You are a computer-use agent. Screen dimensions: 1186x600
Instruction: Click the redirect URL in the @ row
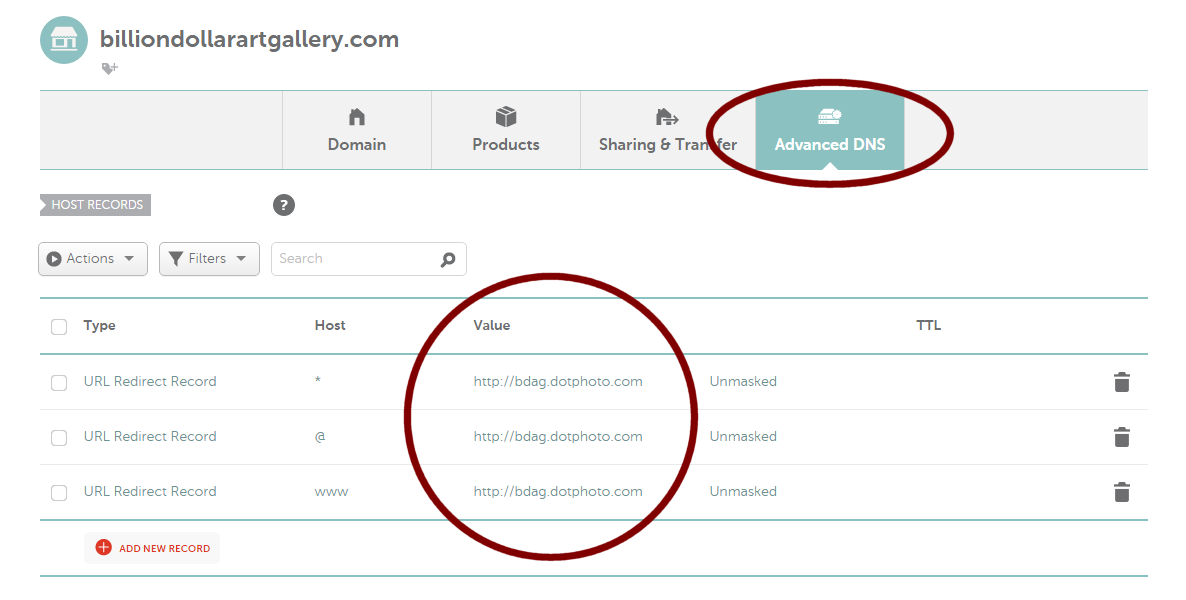tap(558, 437)
